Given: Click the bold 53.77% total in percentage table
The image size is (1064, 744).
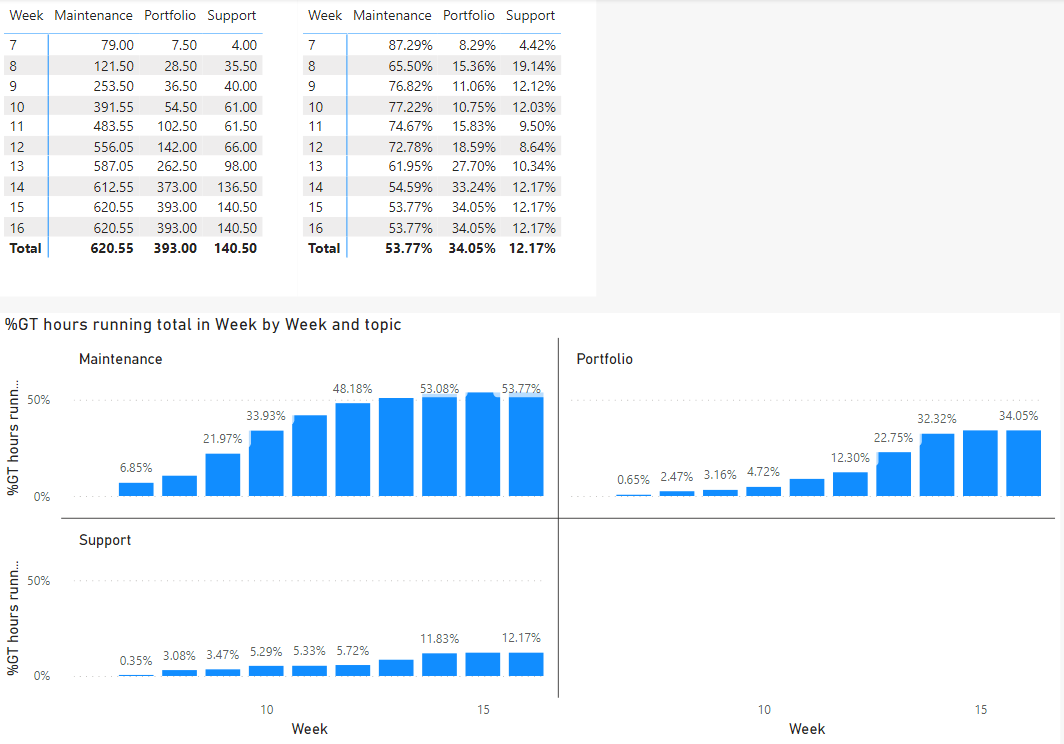Looking at the screenshot, I should (408, 248).
